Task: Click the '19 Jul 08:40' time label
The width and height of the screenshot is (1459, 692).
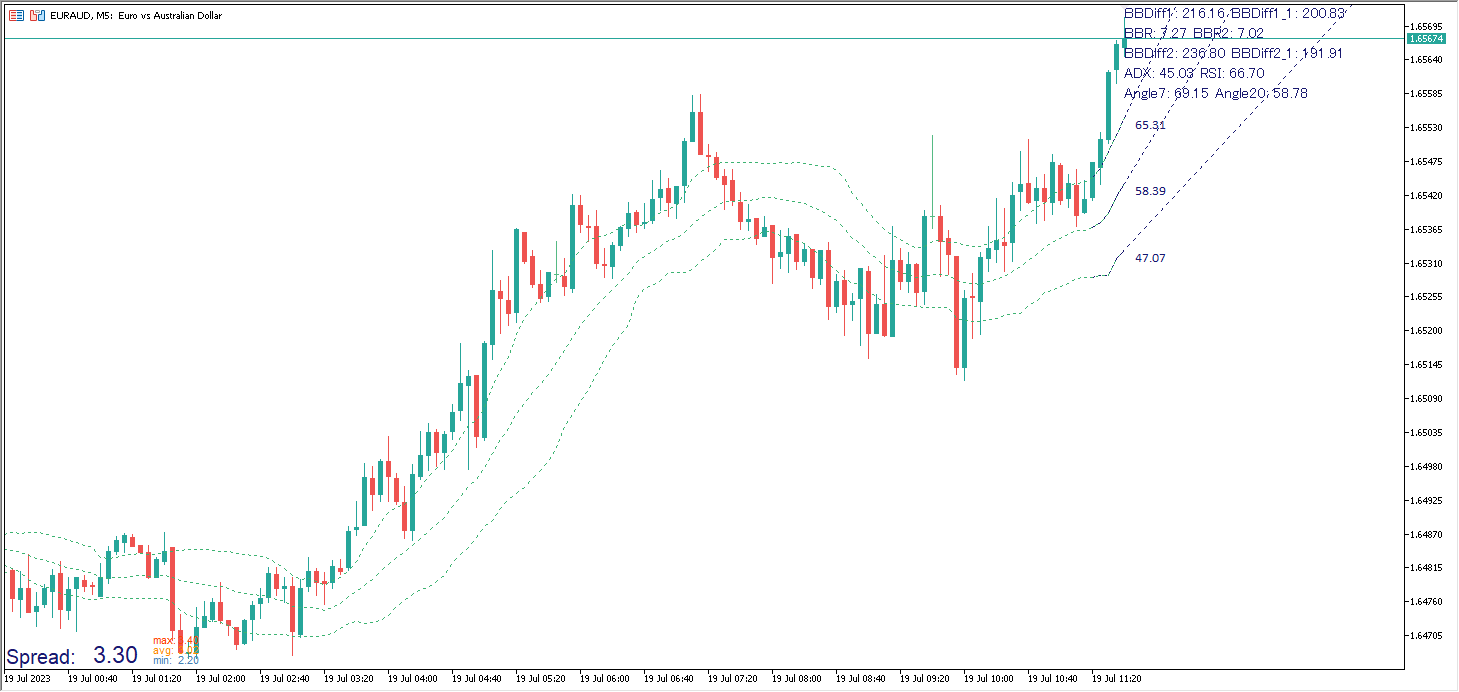Action: (860, 678)
